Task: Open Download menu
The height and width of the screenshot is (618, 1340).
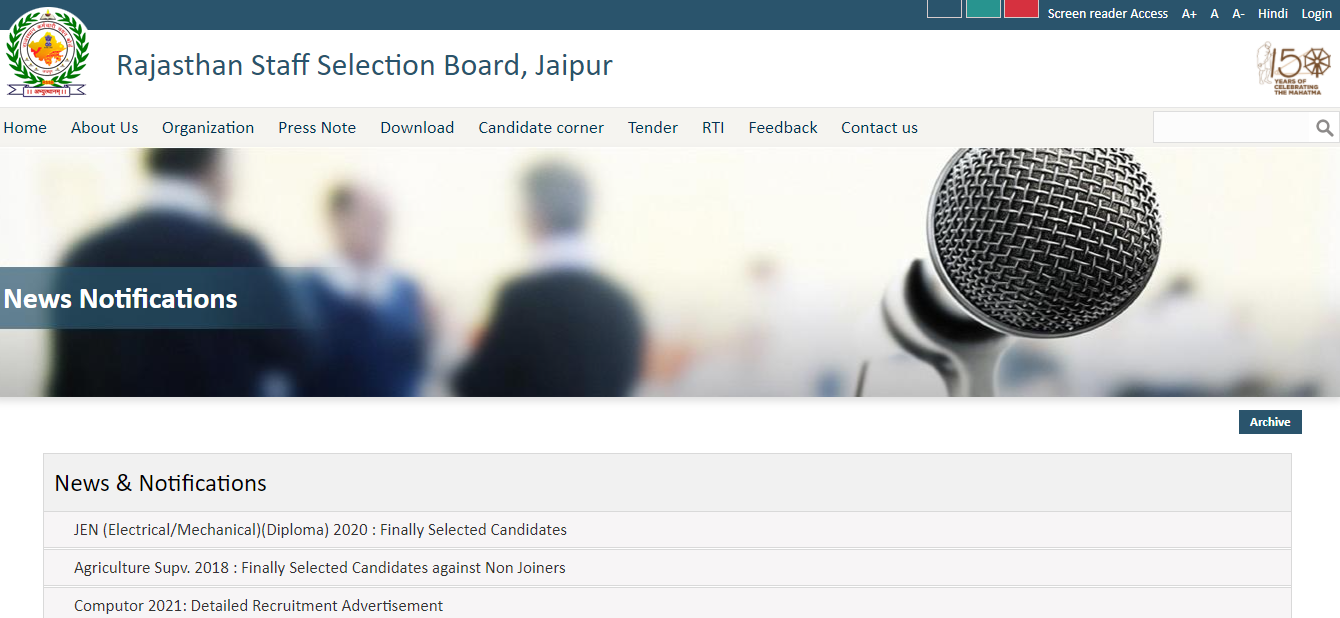Action: click(x=417, y=127)
